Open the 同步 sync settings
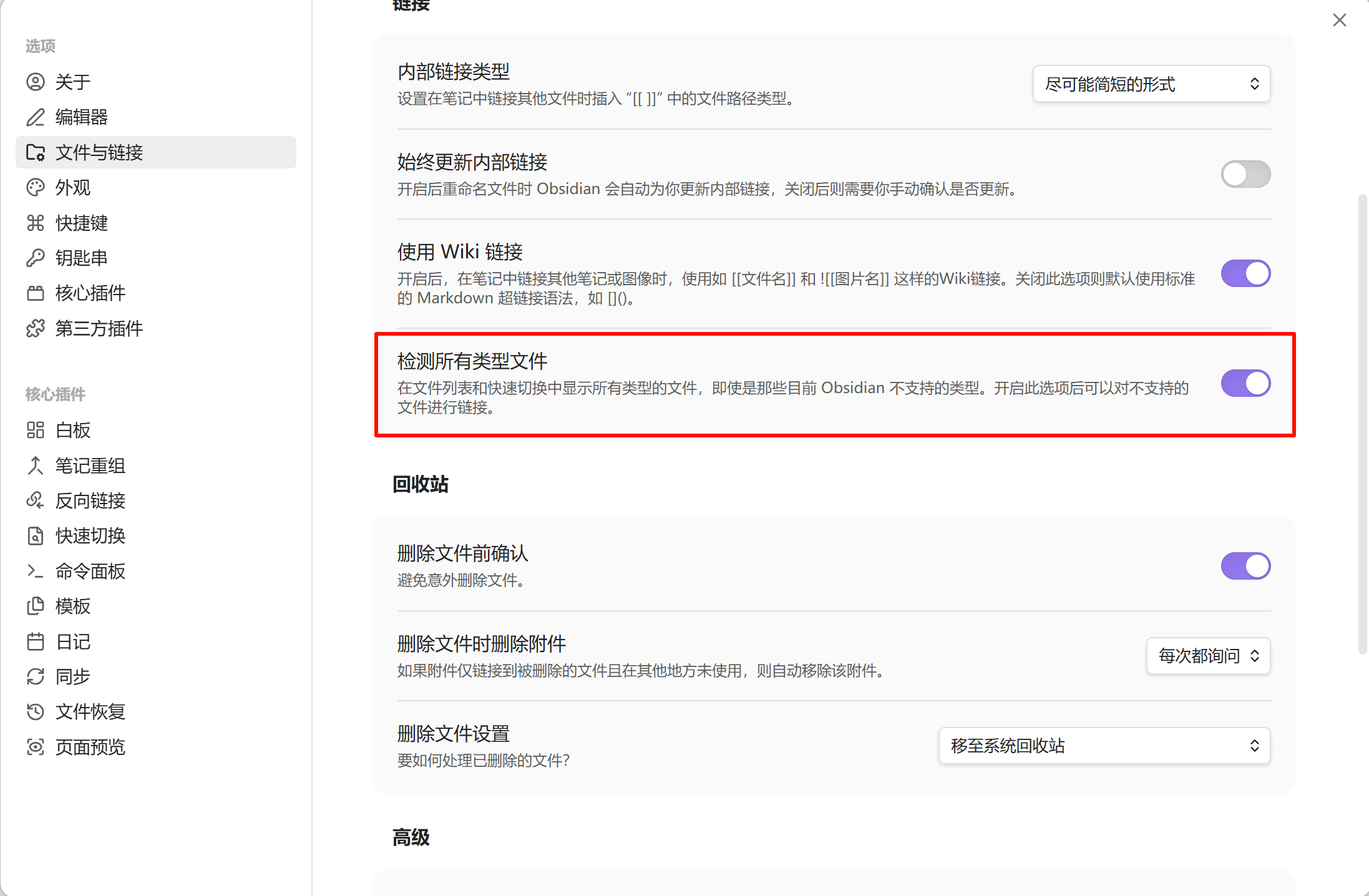Screen dimensions: 1369x896 click(x=73, y=676)
